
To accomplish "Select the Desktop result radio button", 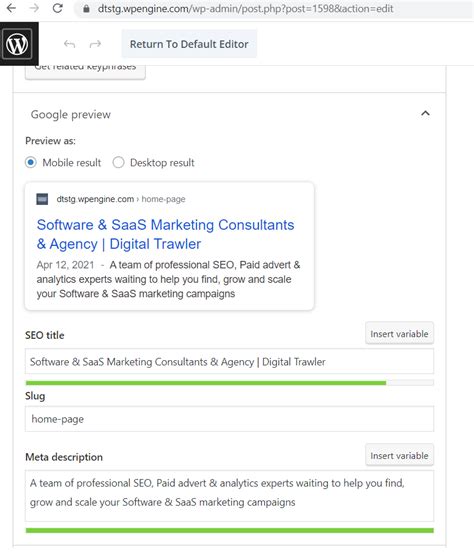I will point(118,163).
